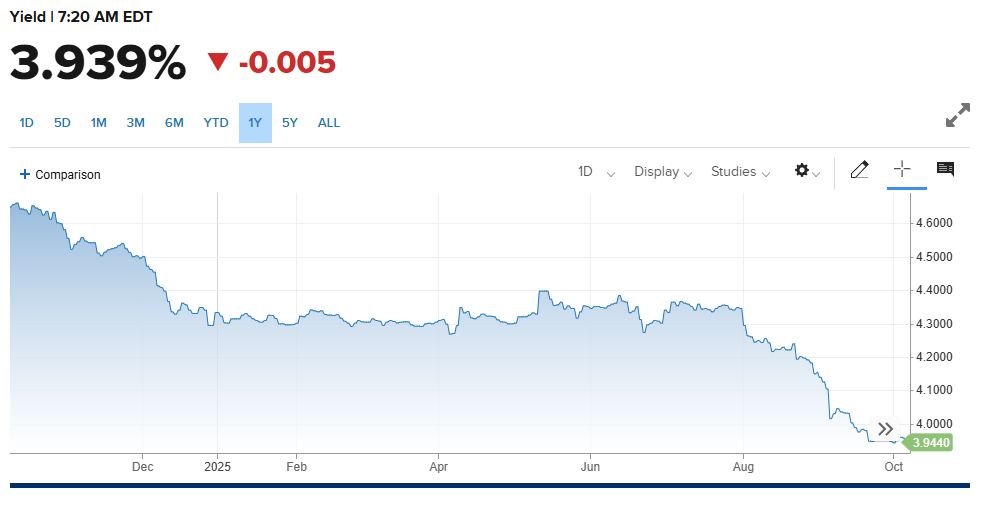The image size is (992, 505).
Task: Toggle the crosshair tool
Action: point(902,169)
